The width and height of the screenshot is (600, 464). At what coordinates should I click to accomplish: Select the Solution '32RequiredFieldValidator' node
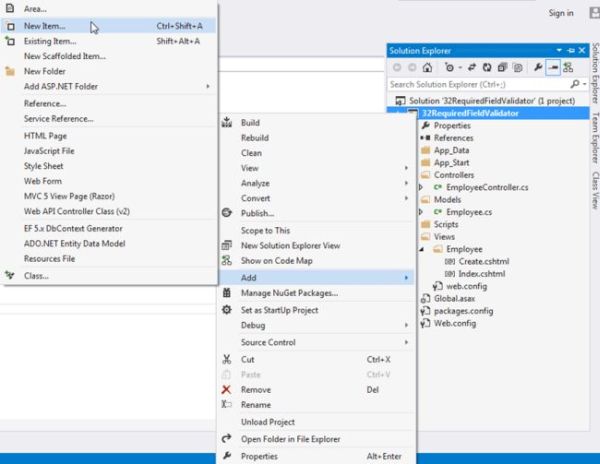[492, 101]
